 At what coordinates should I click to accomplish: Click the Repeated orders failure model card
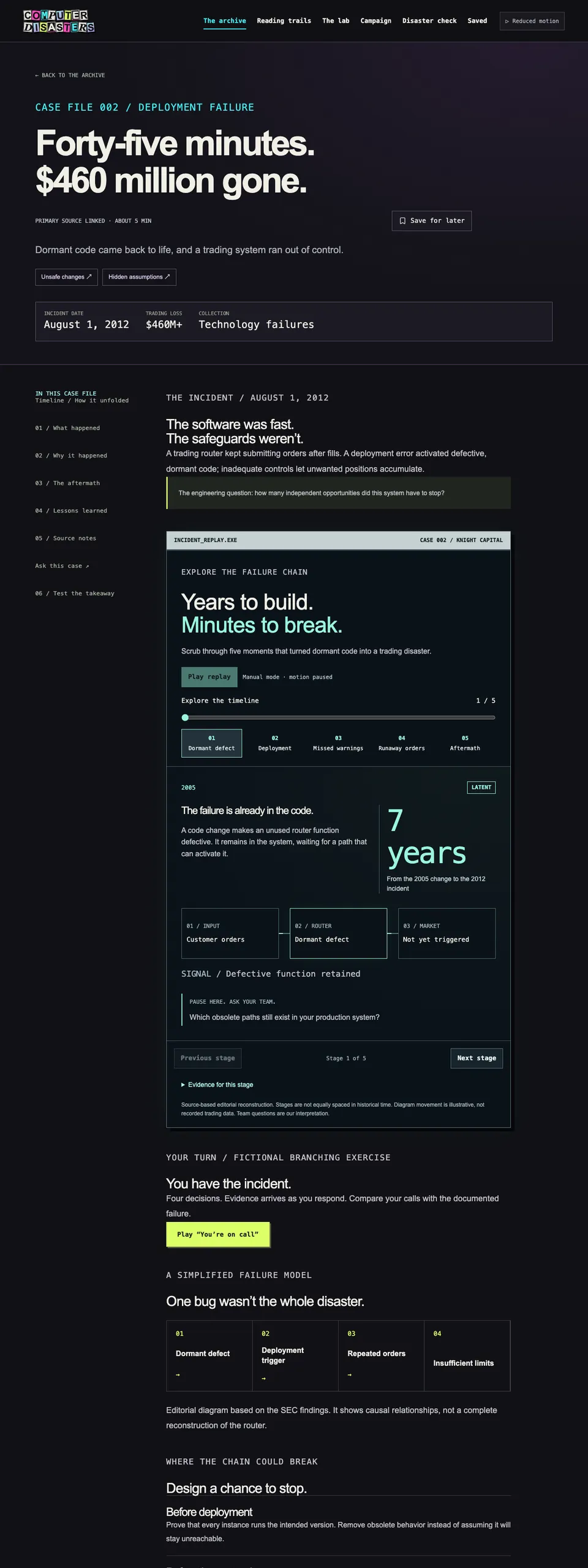click(381, 1355)
